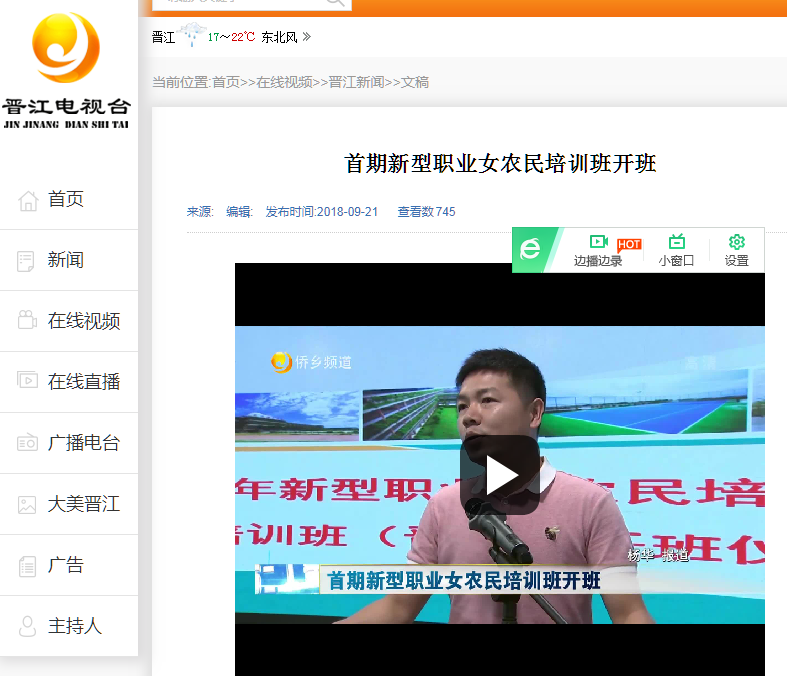Image resolution: width=787 pixels, height=676 pixels.
Task: Open 晋江新闻 breadcrumb link
Action: pos(356,82)
